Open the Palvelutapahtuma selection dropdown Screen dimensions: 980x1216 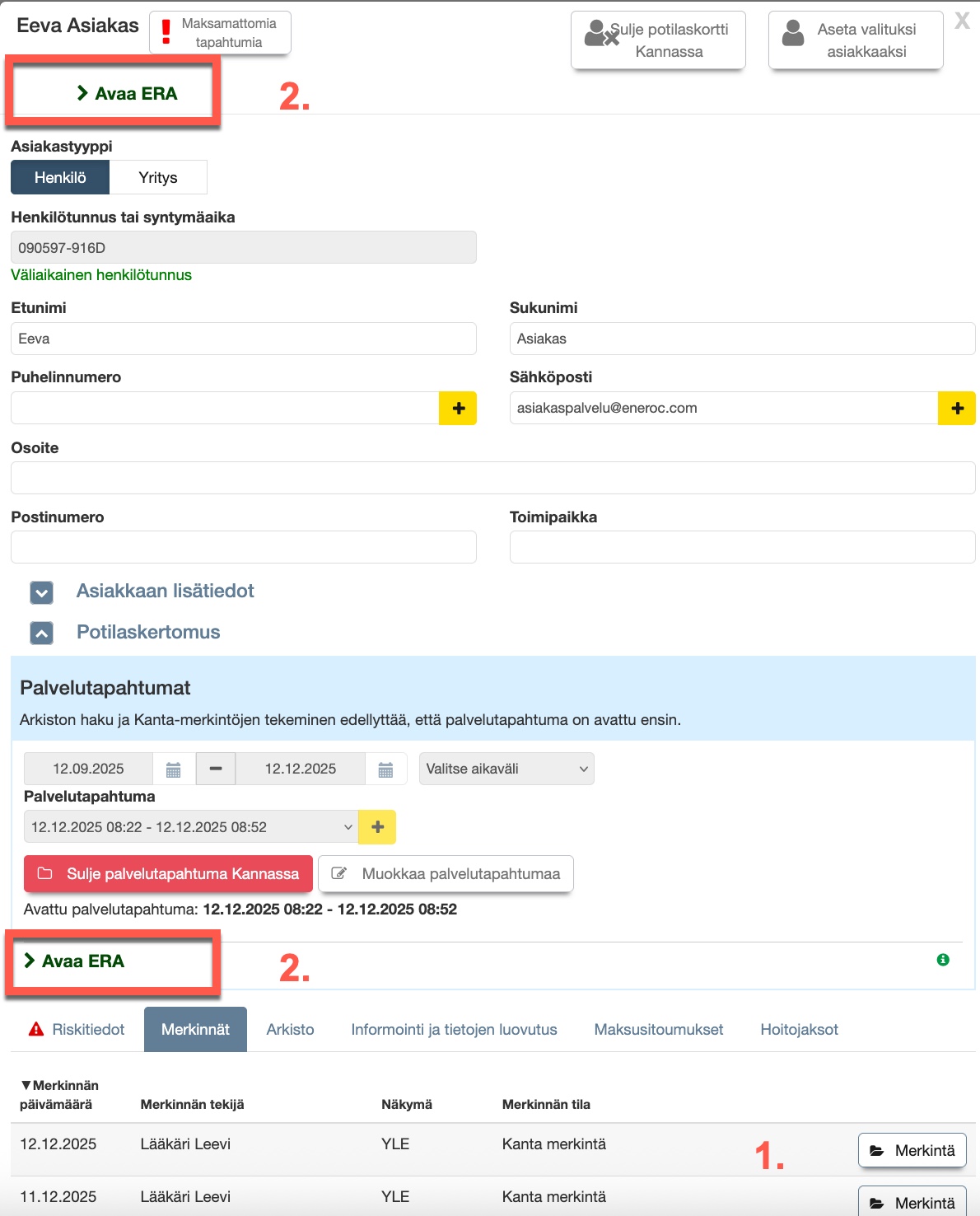(x=191, y=827)
